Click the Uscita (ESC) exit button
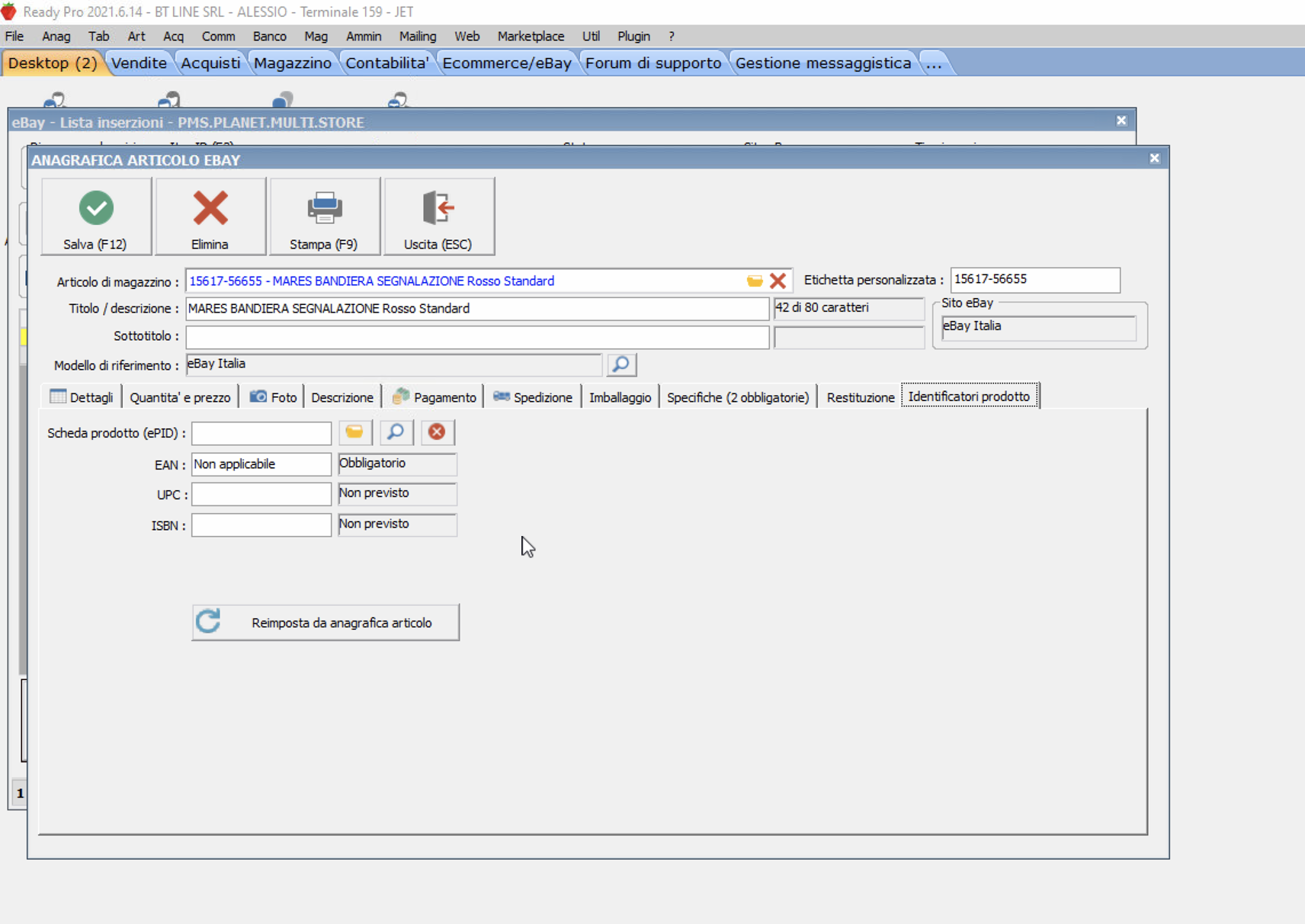1305x924 pixels. click(439, 217)
